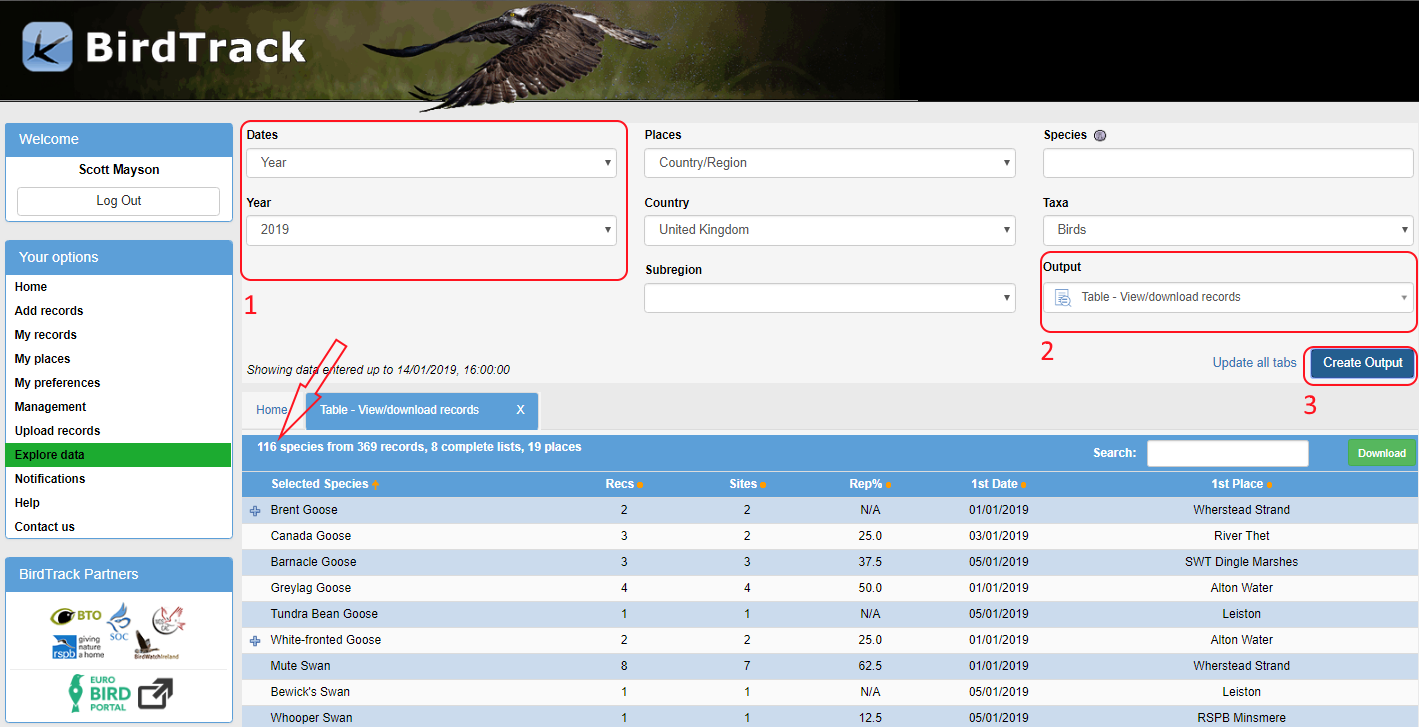This screenshot has height=727, width=1419.
Task: Click the BirdTrack logo icon
Action: 47,47
